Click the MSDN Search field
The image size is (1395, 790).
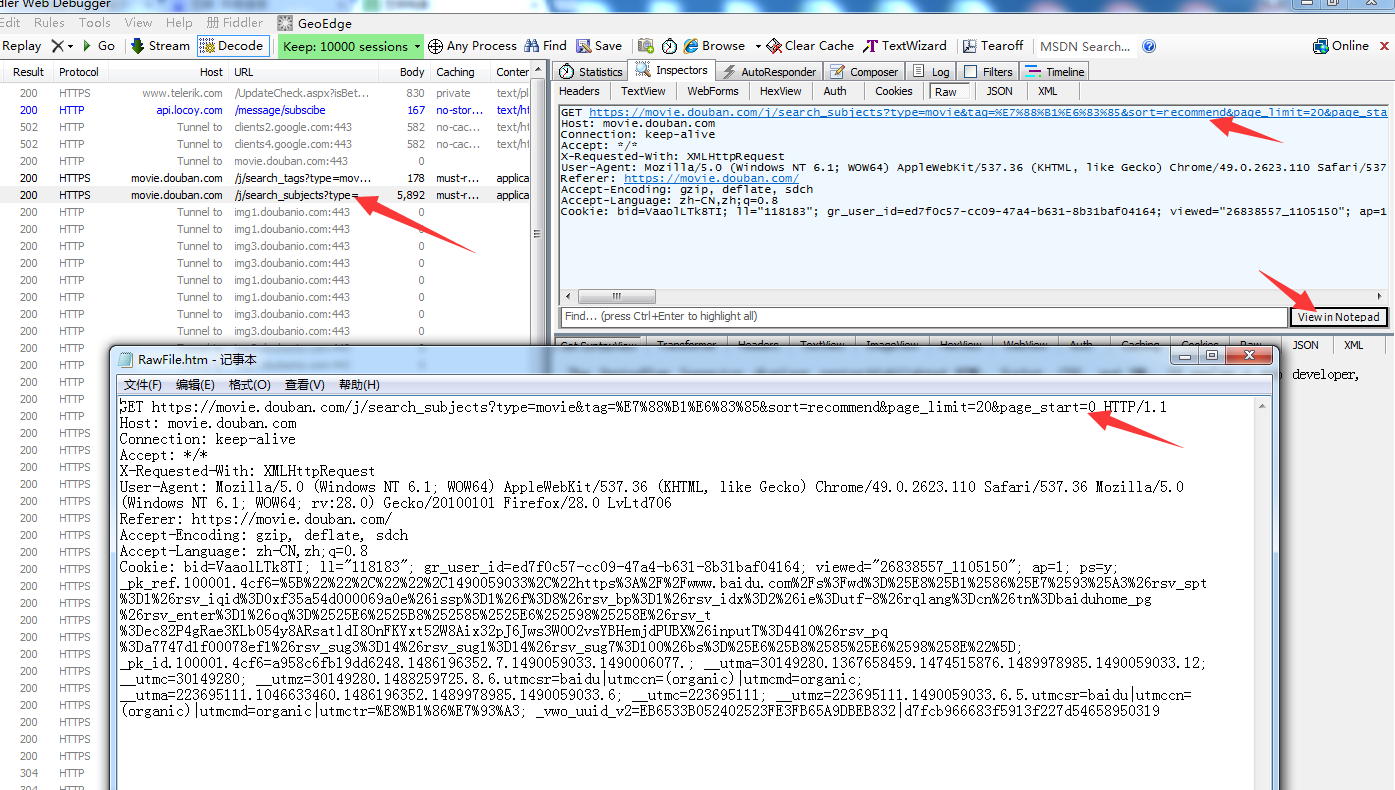[1086, 46]
